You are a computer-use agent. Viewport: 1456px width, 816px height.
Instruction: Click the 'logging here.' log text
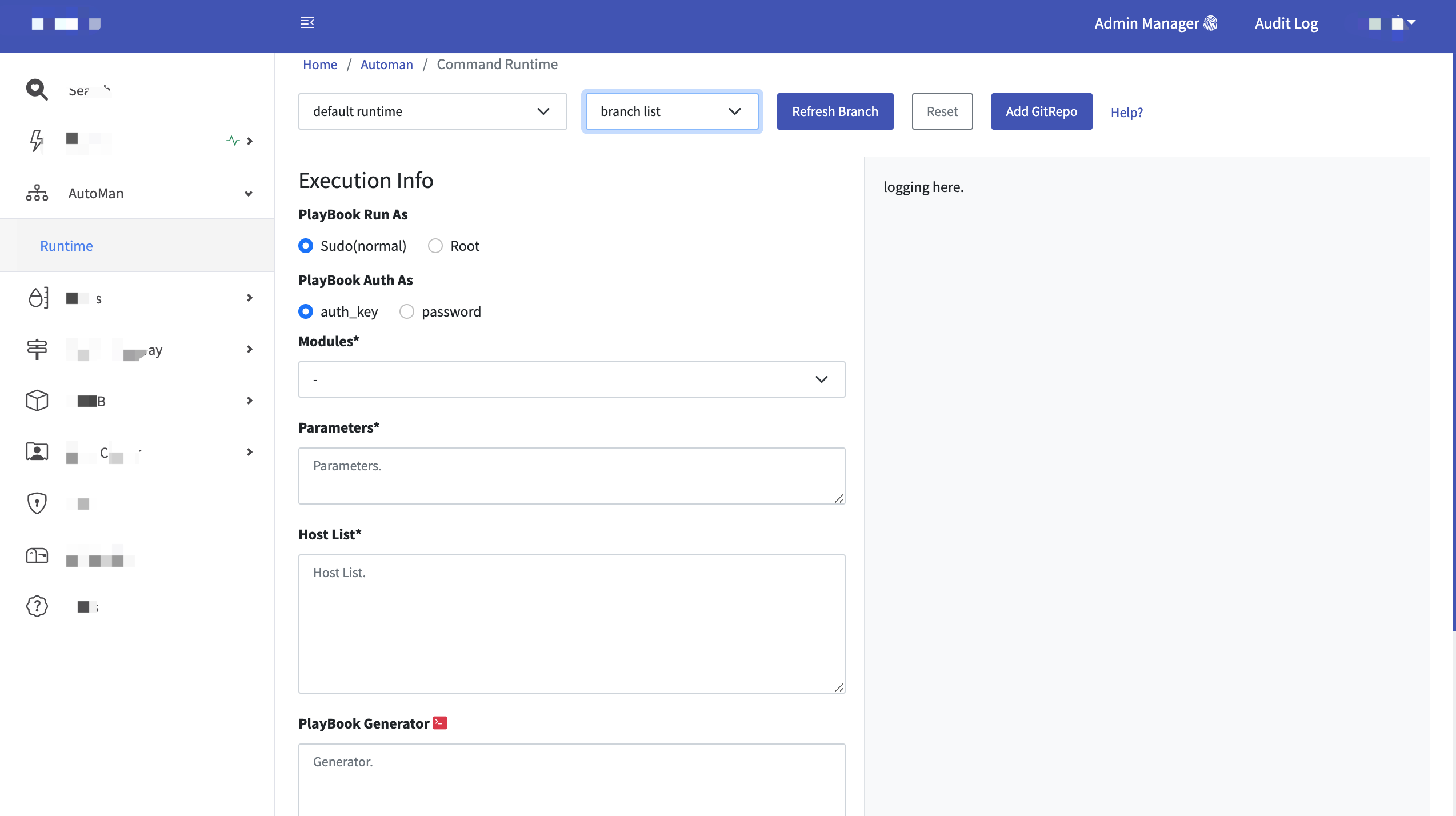923,187
